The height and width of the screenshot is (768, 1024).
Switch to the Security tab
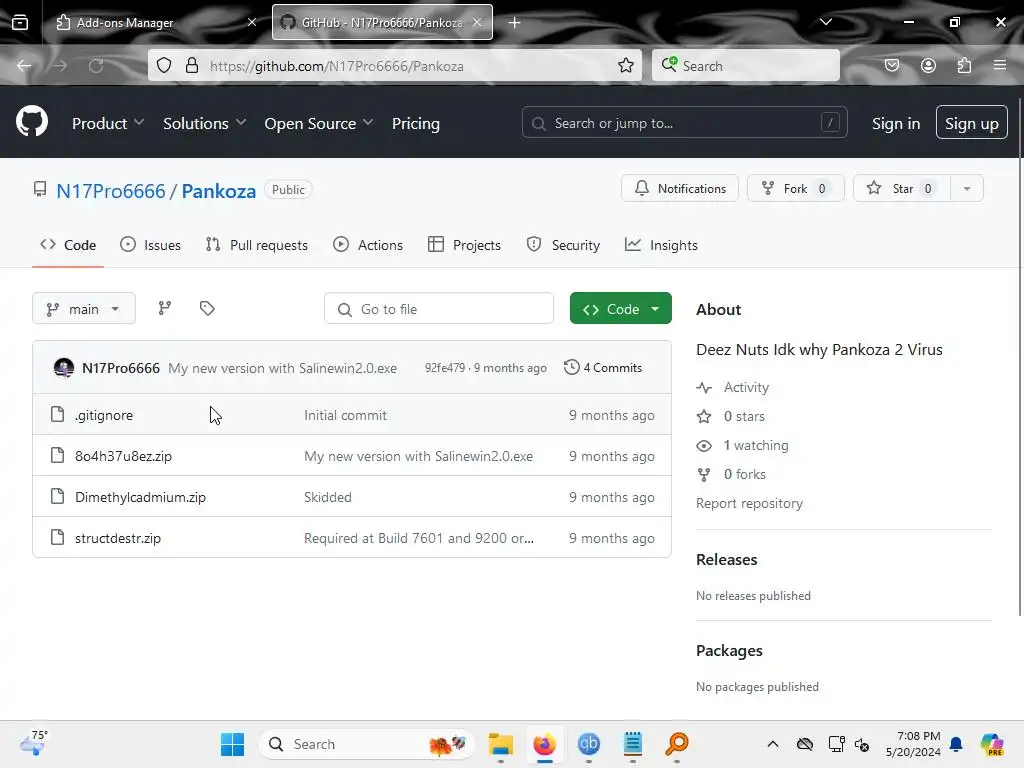click(563, 245)
